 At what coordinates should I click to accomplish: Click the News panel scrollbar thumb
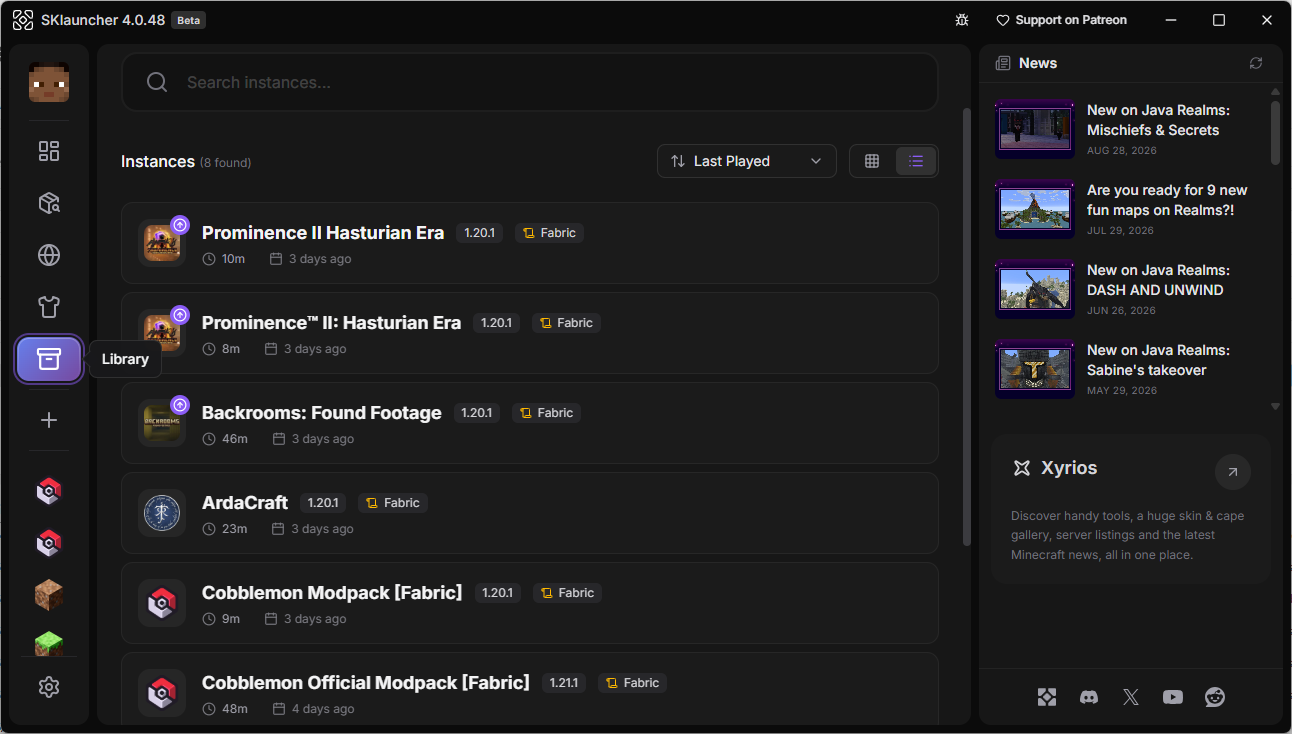[1275, 132]
